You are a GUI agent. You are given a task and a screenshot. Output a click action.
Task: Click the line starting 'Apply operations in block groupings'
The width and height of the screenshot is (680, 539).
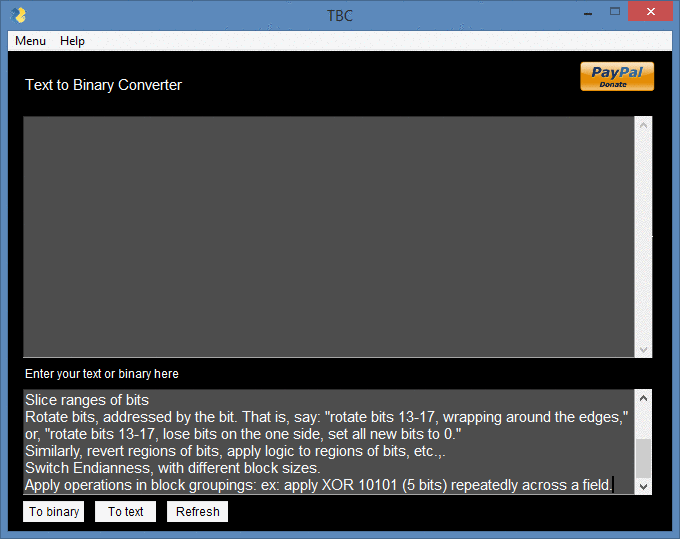318,485
